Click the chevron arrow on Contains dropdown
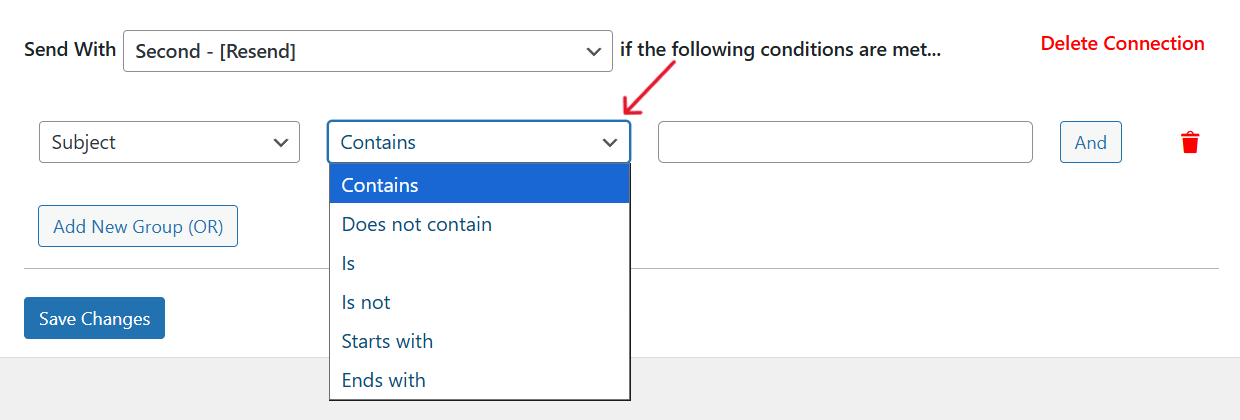This screenshot has height=420, width=1240. click(610, 142)
